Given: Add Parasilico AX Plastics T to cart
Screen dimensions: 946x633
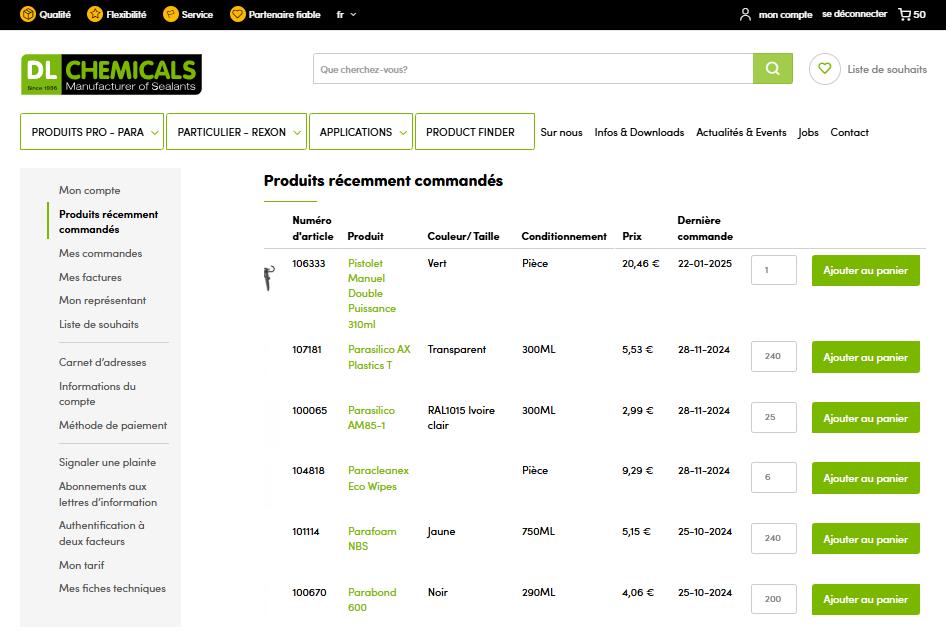Looking at the screenshot, I should pos(865,357).
